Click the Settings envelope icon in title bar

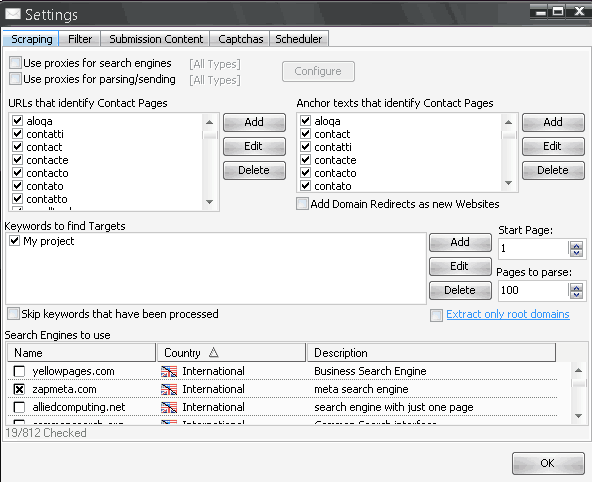pos(13,14)
